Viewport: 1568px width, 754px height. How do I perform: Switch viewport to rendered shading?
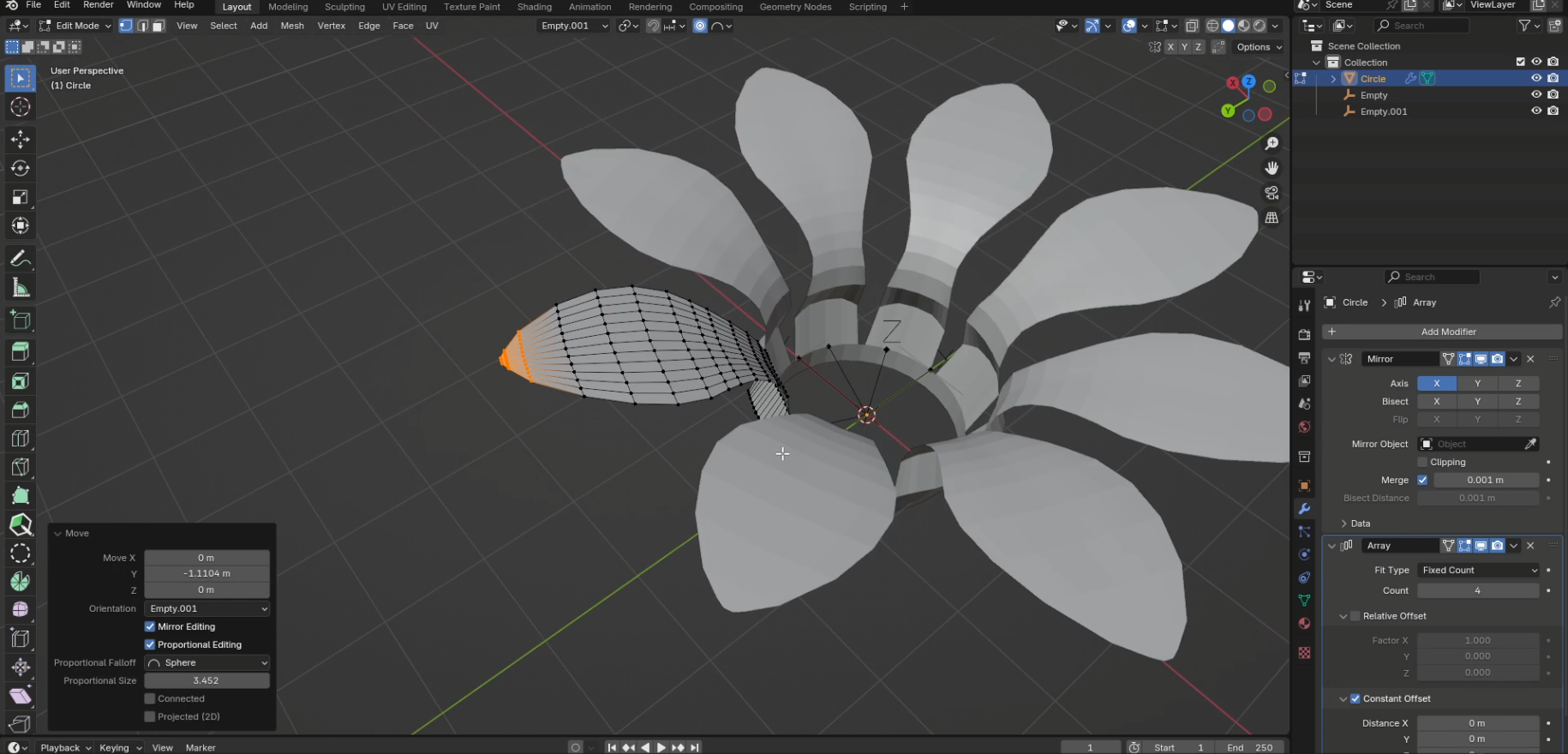[1260, 26]
